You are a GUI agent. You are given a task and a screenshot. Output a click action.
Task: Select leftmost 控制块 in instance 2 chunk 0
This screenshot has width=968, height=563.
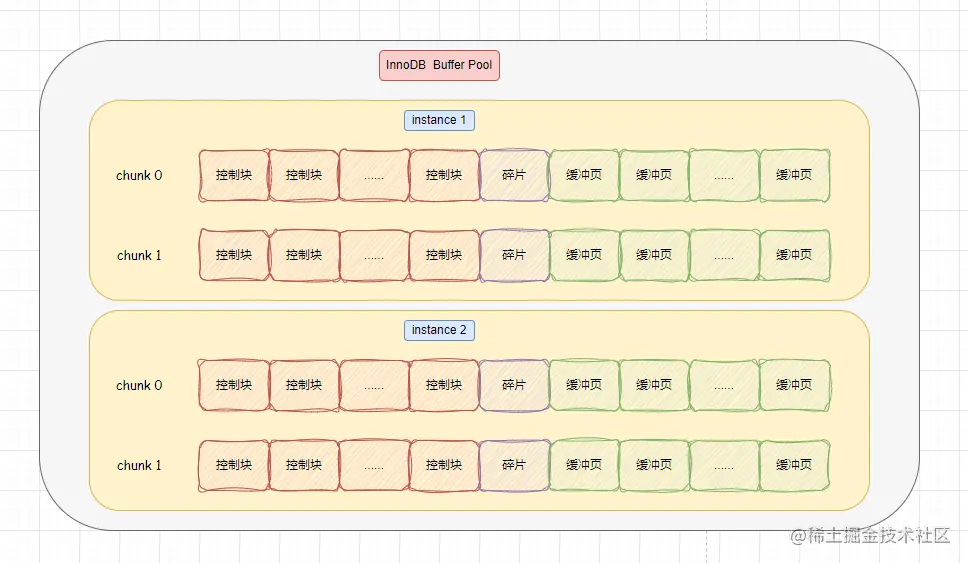(234, 385)
